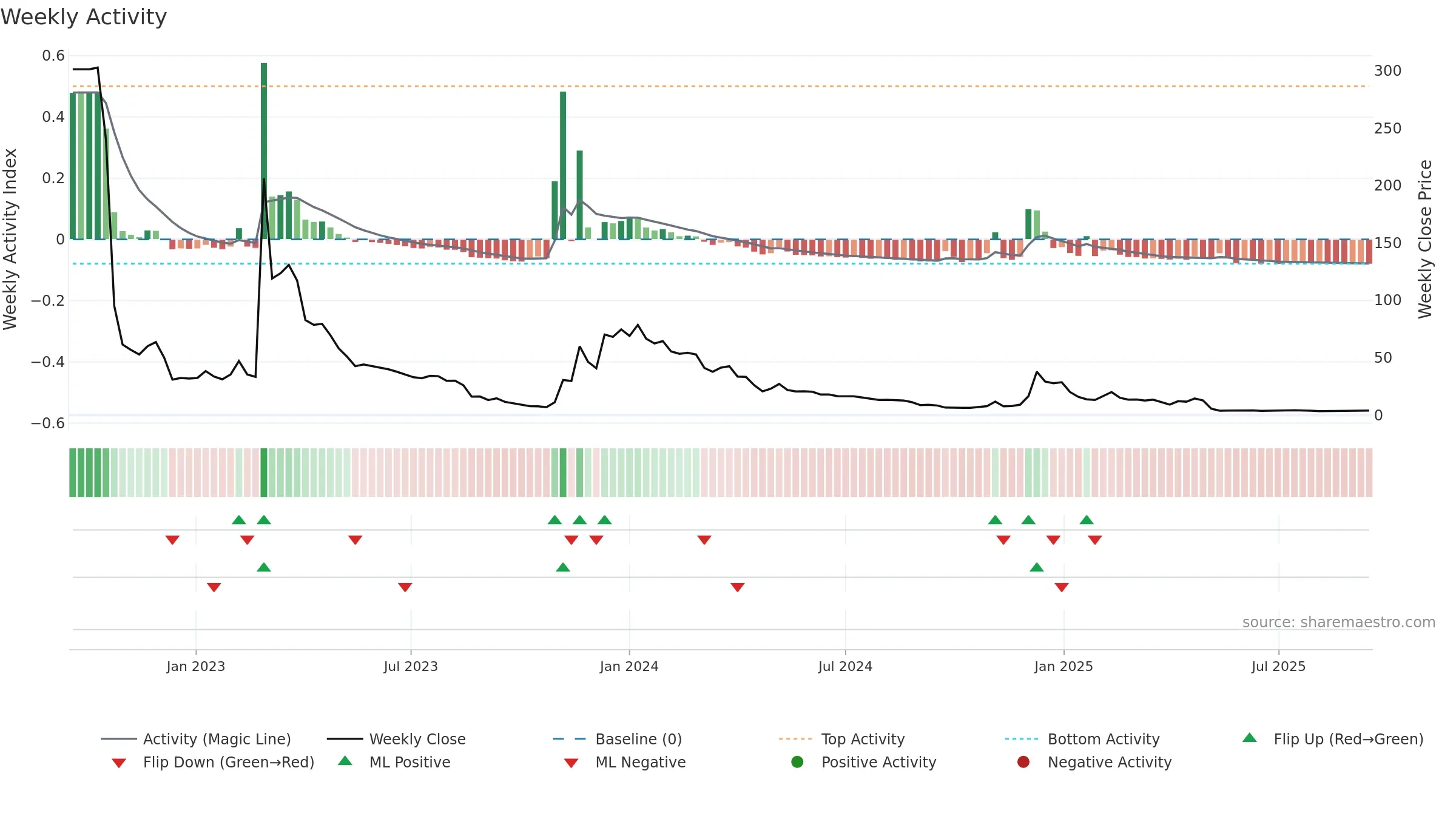
Task: Click the ML Positive triangle just before Jan 2025
Action: (1037, 567)
